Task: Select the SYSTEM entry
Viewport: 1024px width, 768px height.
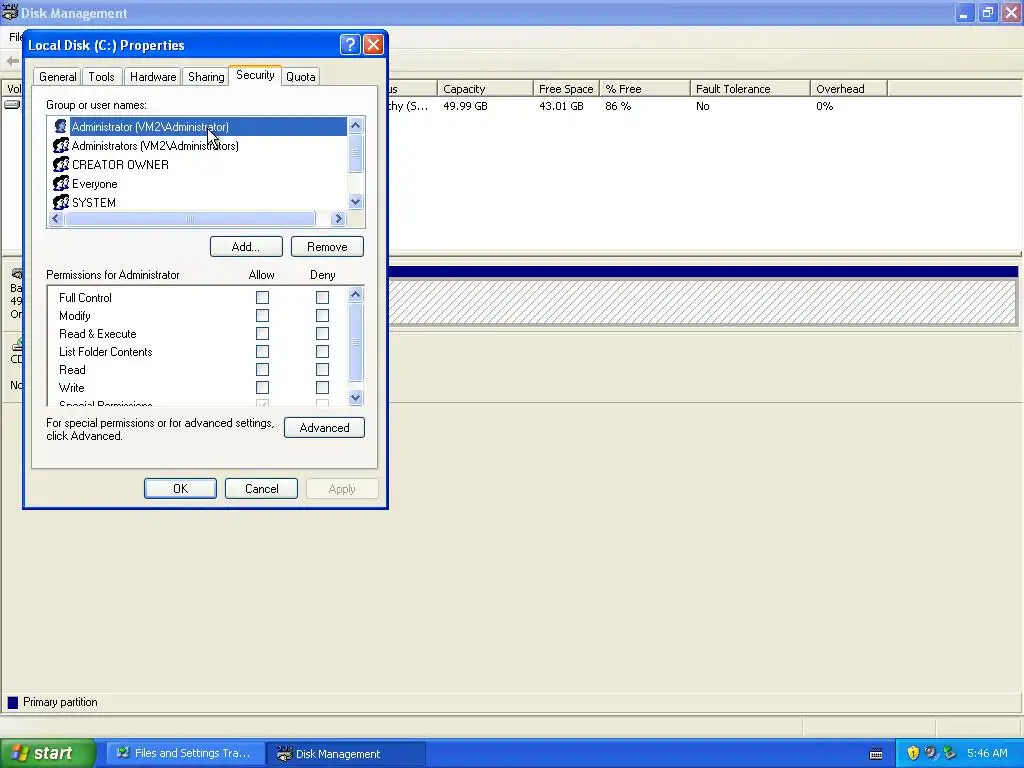Action: (x=94, y=202)
